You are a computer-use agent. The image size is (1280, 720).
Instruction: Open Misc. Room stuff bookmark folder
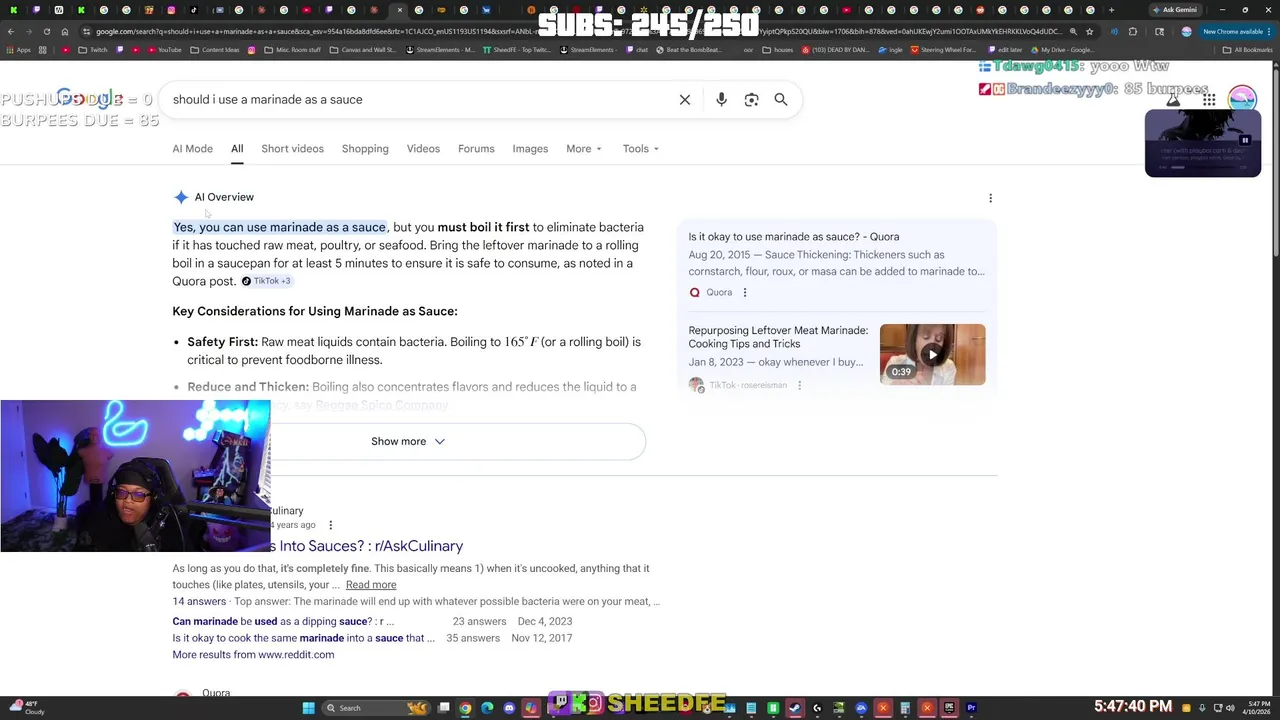292,50
